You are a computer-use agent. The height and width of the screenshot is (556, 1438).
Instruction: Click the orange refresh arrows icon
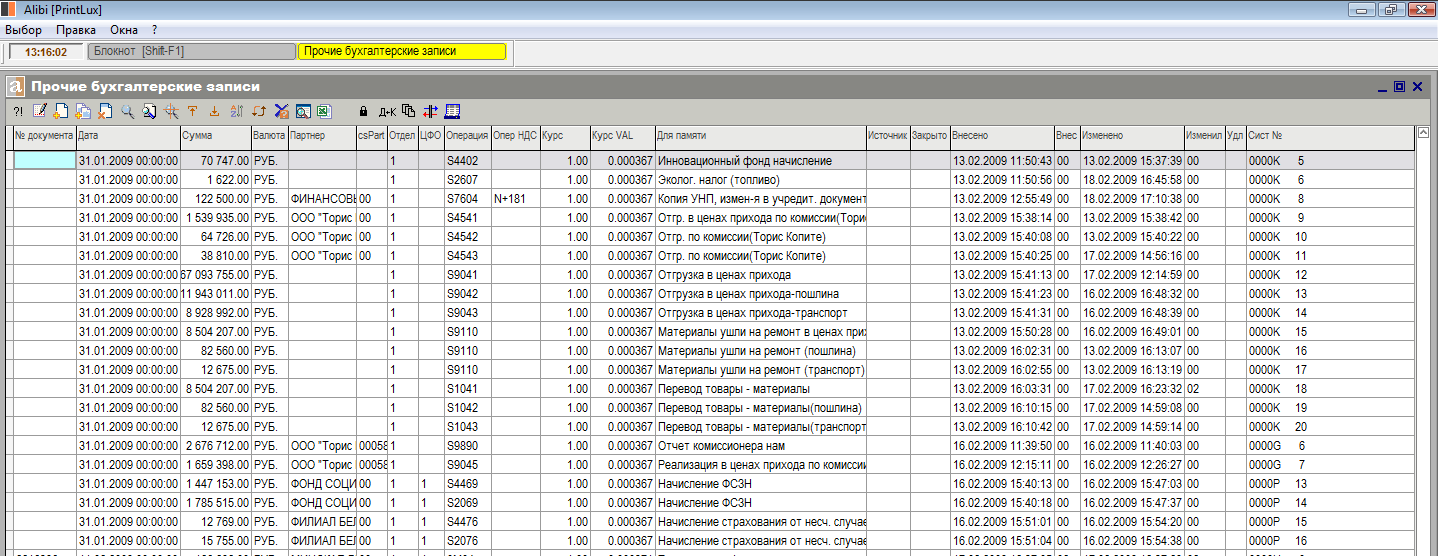pos(258,111)
